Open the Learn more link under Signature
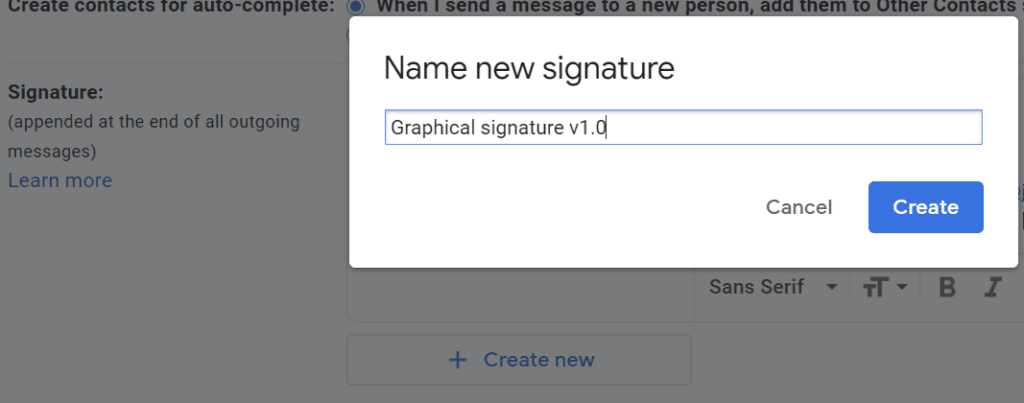The image size is (1024, 403). tap(60, 180)
